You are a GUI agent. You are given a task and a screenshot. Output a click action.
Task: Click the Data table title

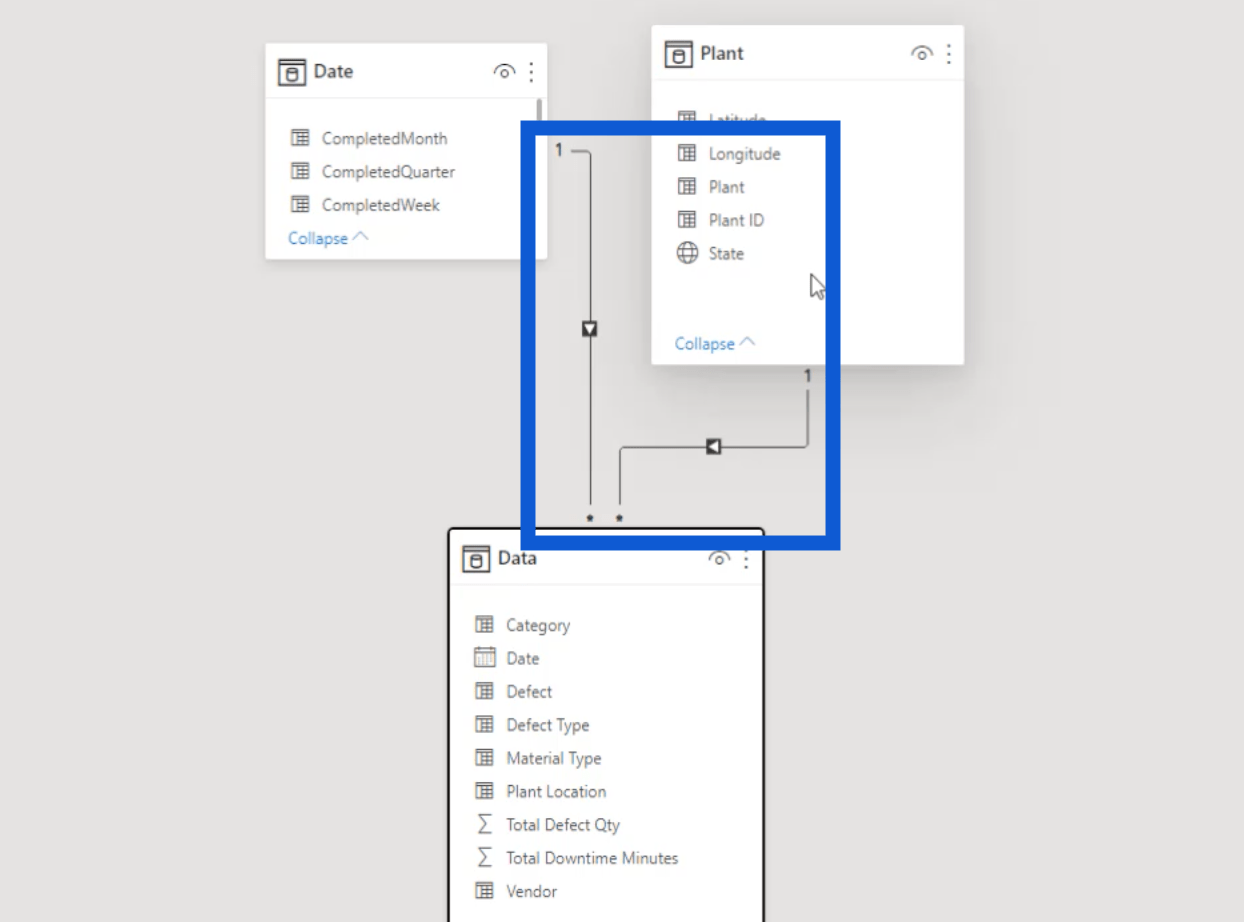click(x=517, y=559)
